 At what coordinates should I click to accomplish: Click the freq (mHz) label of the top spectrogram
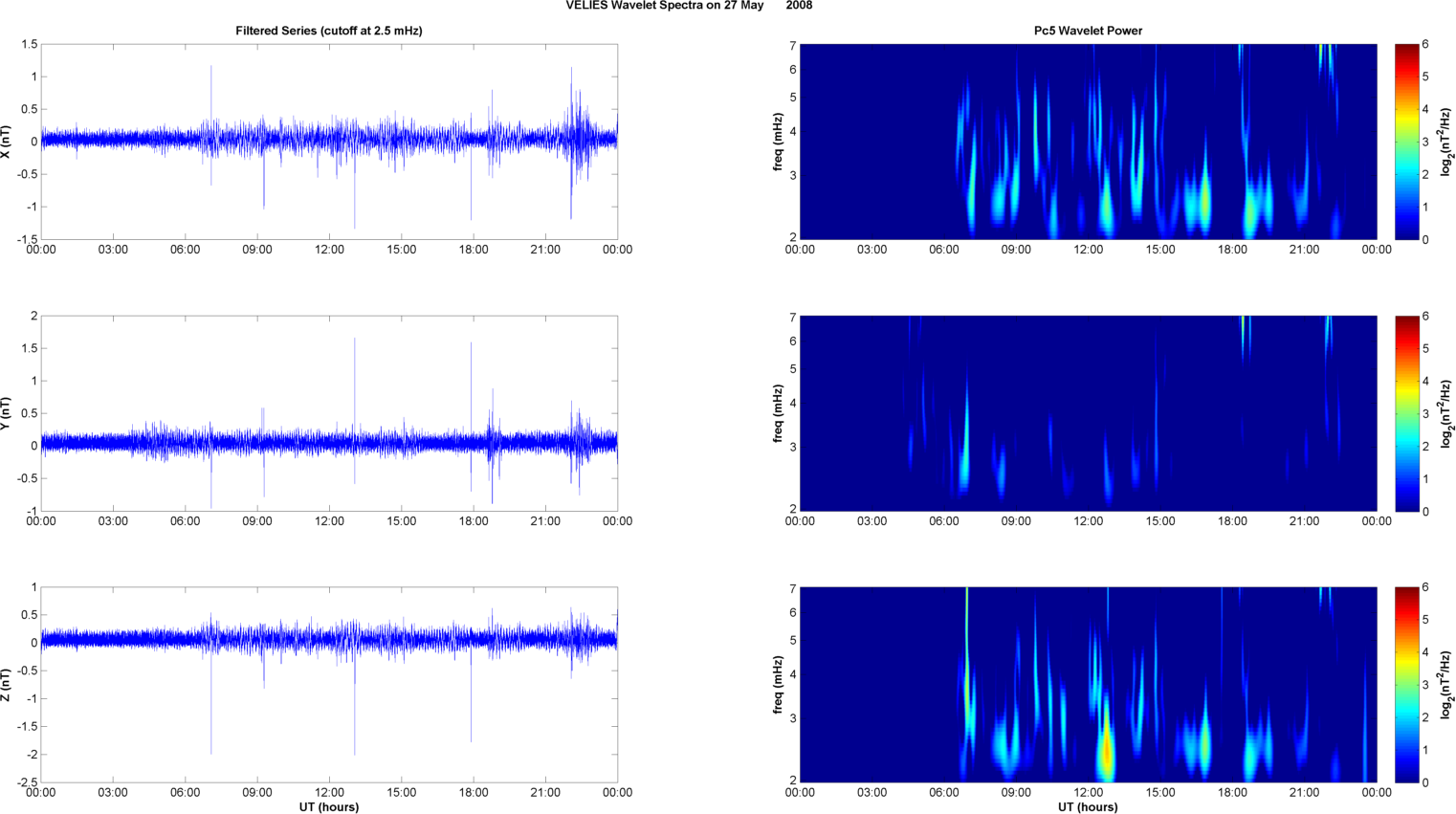tap(779, 142)
